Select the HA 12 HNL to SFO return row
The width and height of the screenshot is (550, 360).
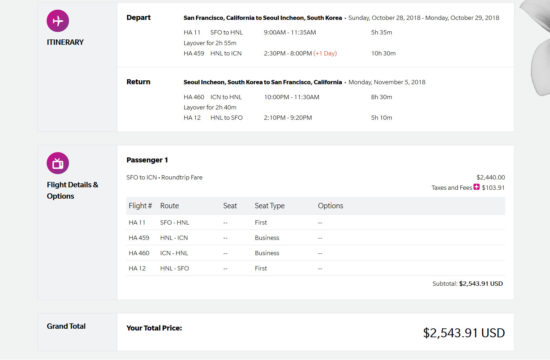(288, 118)
